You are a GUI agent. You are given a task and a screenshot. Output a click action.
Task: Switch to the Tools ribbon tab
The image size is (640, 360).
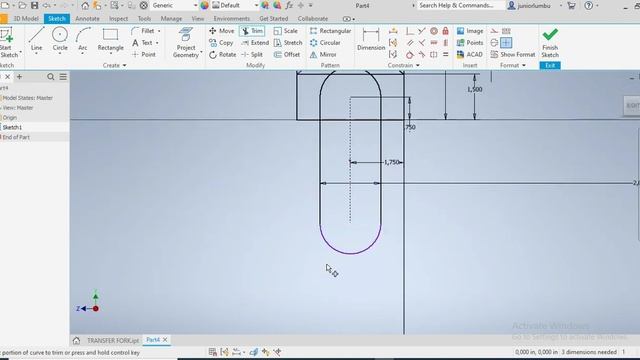pyautogui.click(x=144, y=19)
